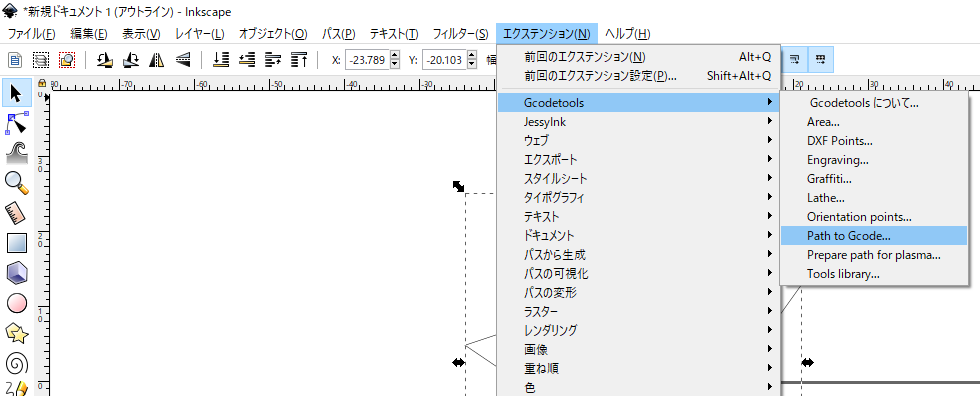Select the 3D box tool
This screenshot has height=396, width=980.
pyautogui.click(x=16, y=273)
